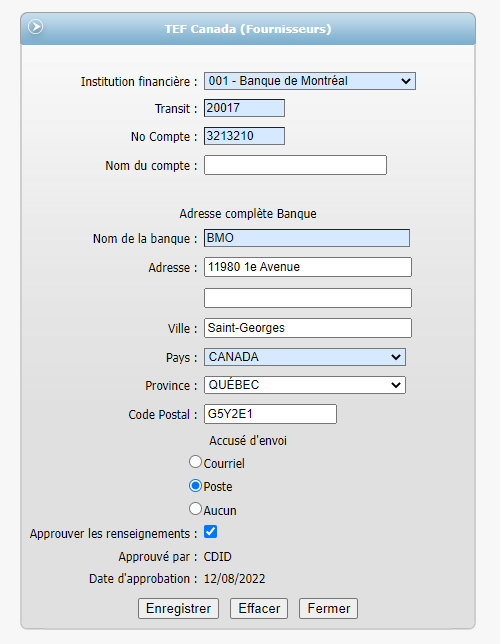
Task: Click the empty second address line field
Action: [x=308, y=298]
